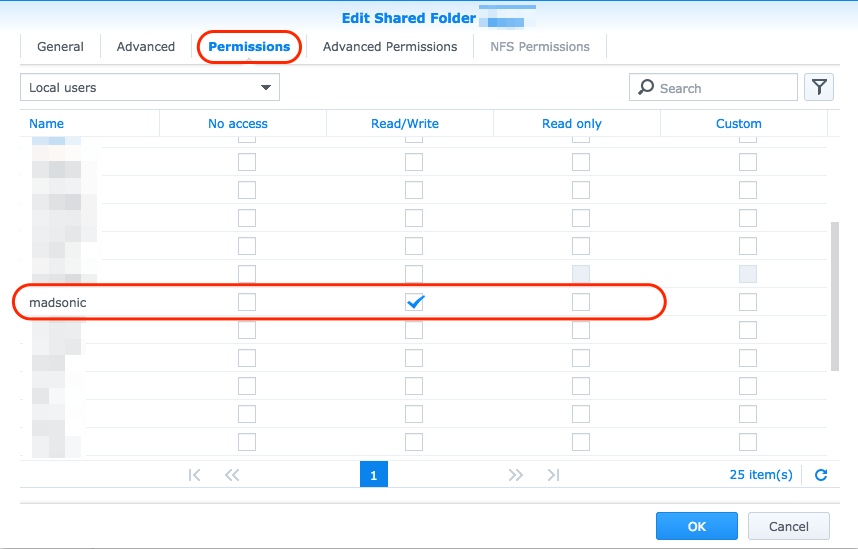858x549 pixels.
Task: Click the refresh icon beside 25 item(s)
Action: click(x=821, y=475)
